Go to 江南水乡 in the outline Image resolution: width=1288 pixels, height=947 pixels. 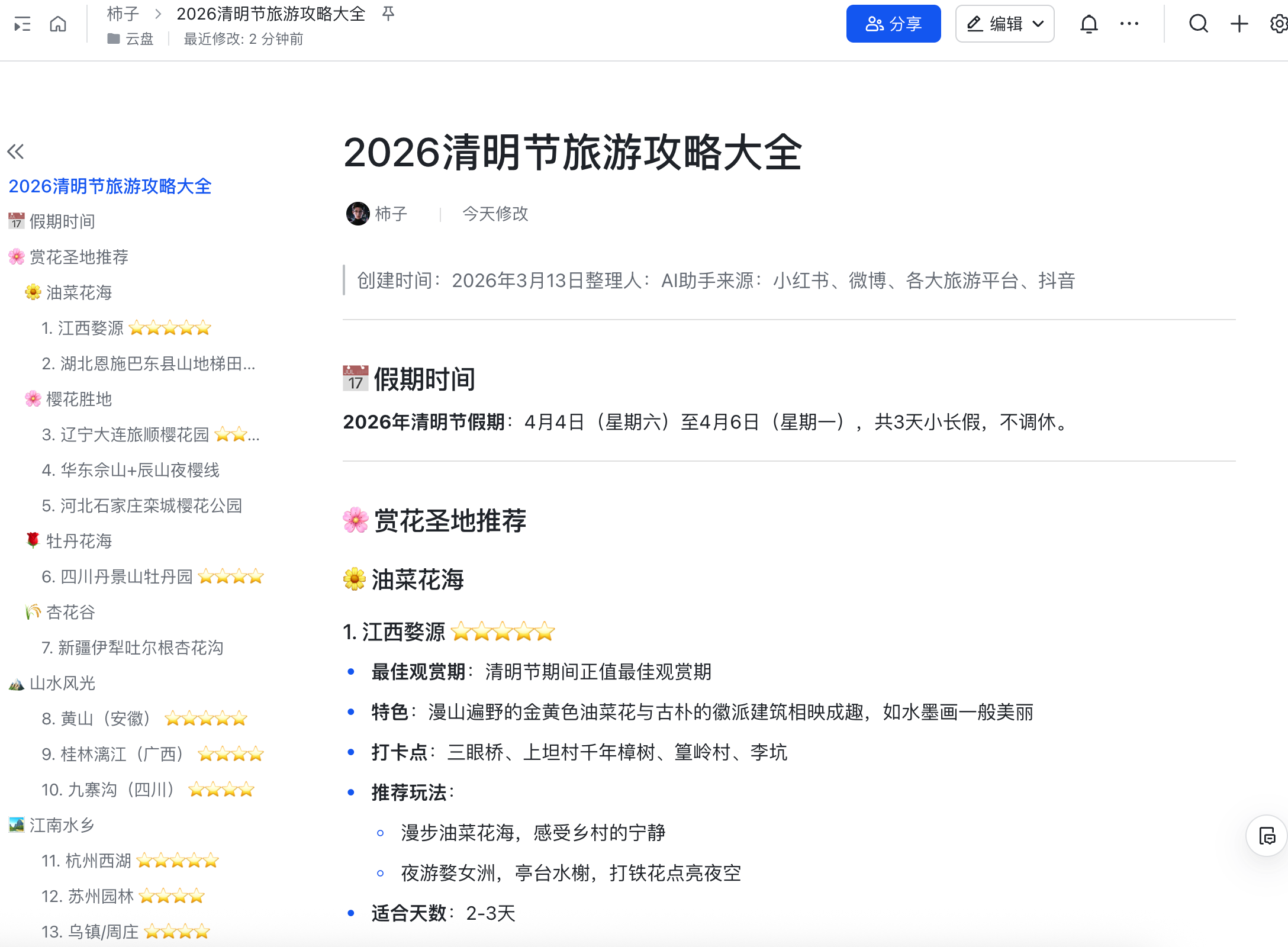[x=62, y=825]
